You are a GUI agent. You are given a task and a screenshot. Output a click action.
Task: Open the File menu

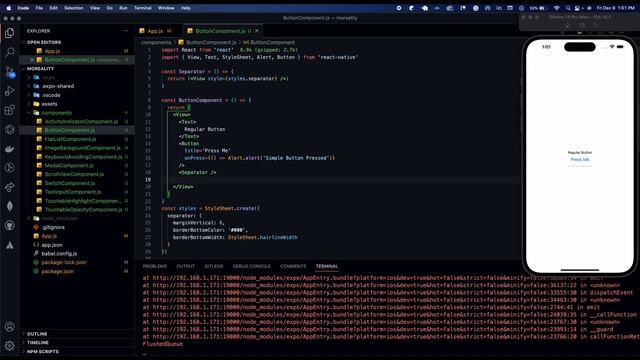pos(39,8)
